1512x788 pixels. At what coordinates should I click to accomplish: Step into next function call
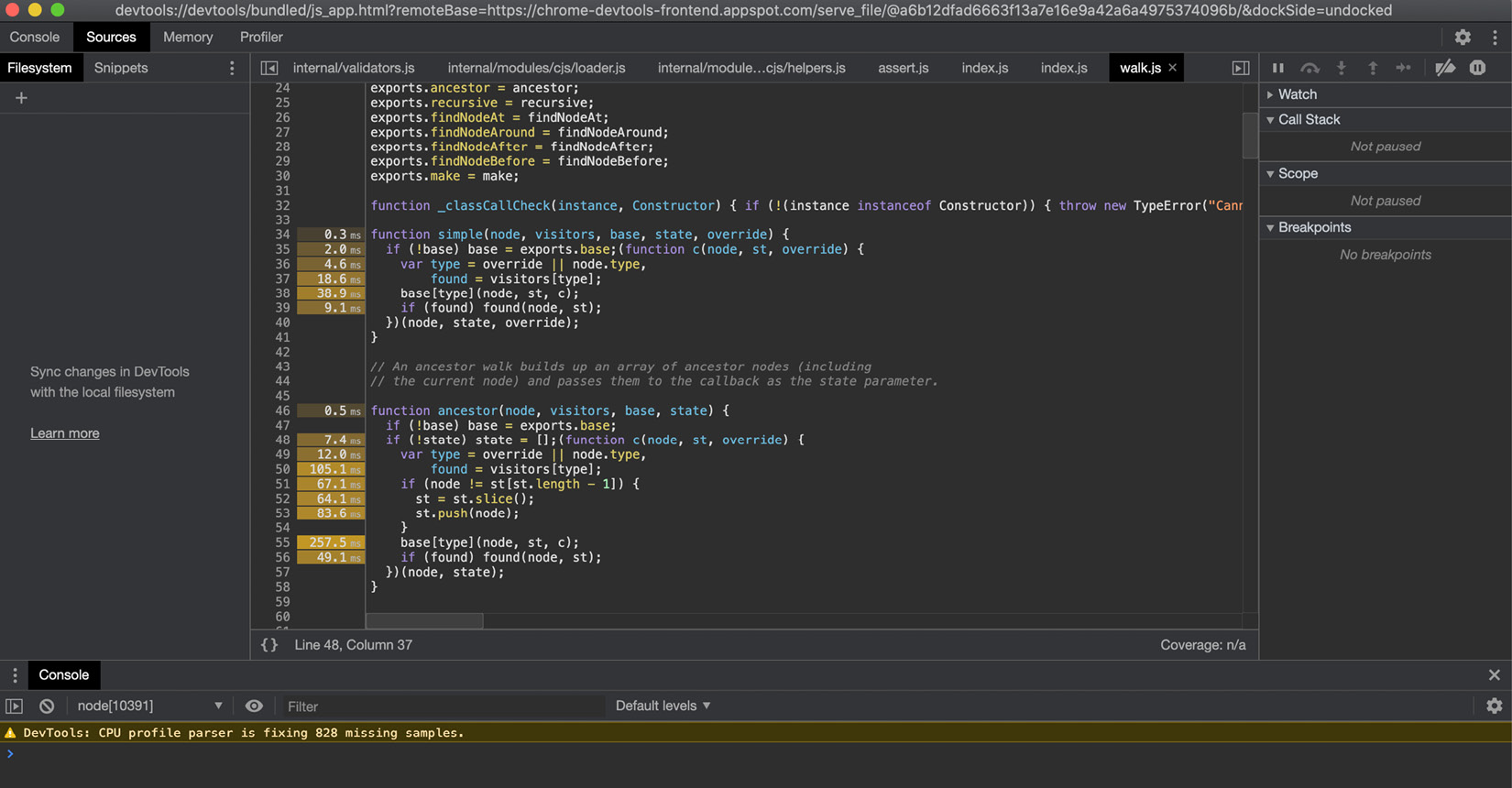tap(1342, 68)
